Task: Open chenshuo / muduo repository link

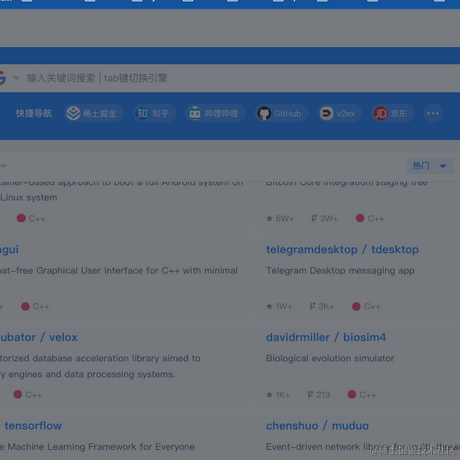Action: tap(317, 426)
